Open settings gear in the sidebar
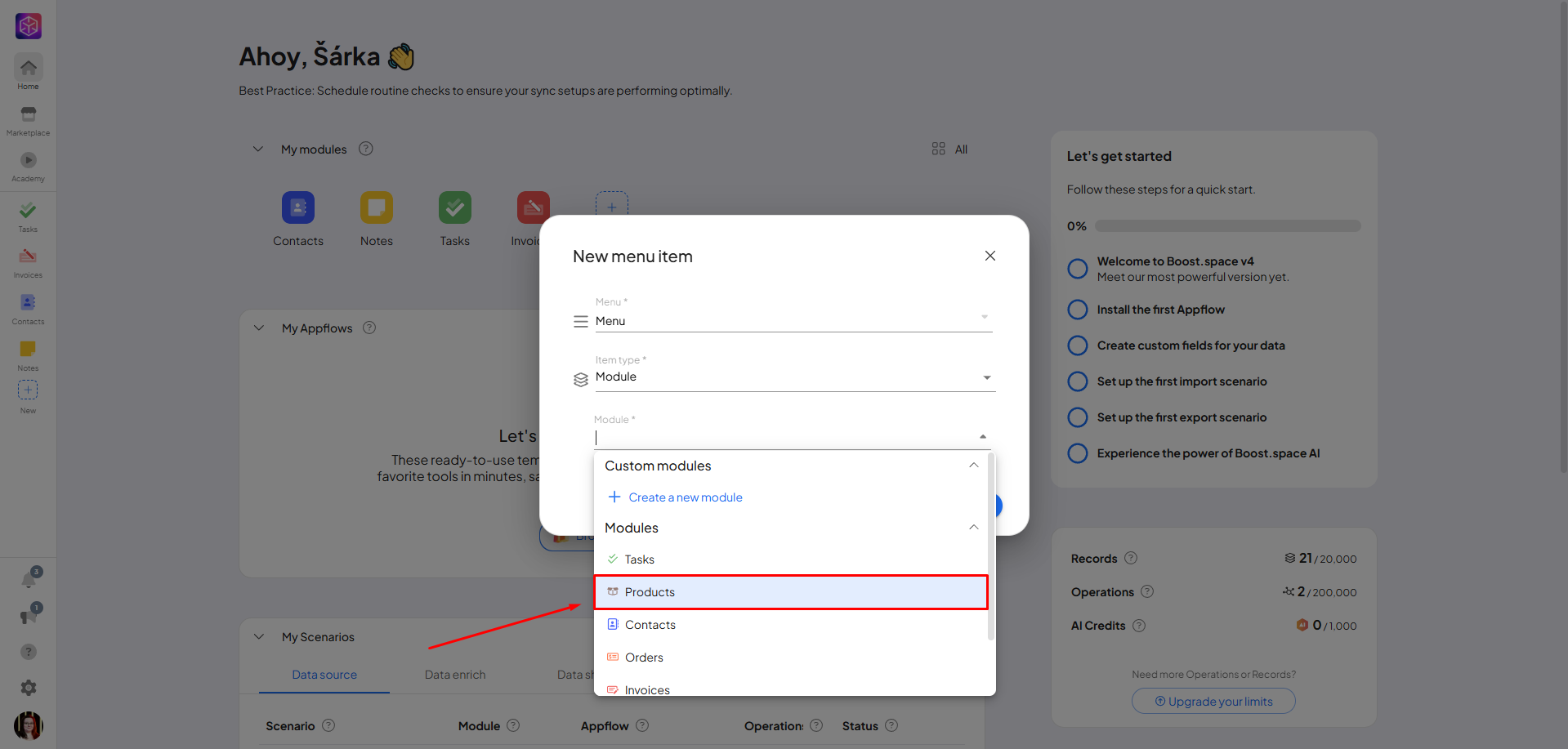This screenshot has width=1568, height=749. tap(29, 688)
